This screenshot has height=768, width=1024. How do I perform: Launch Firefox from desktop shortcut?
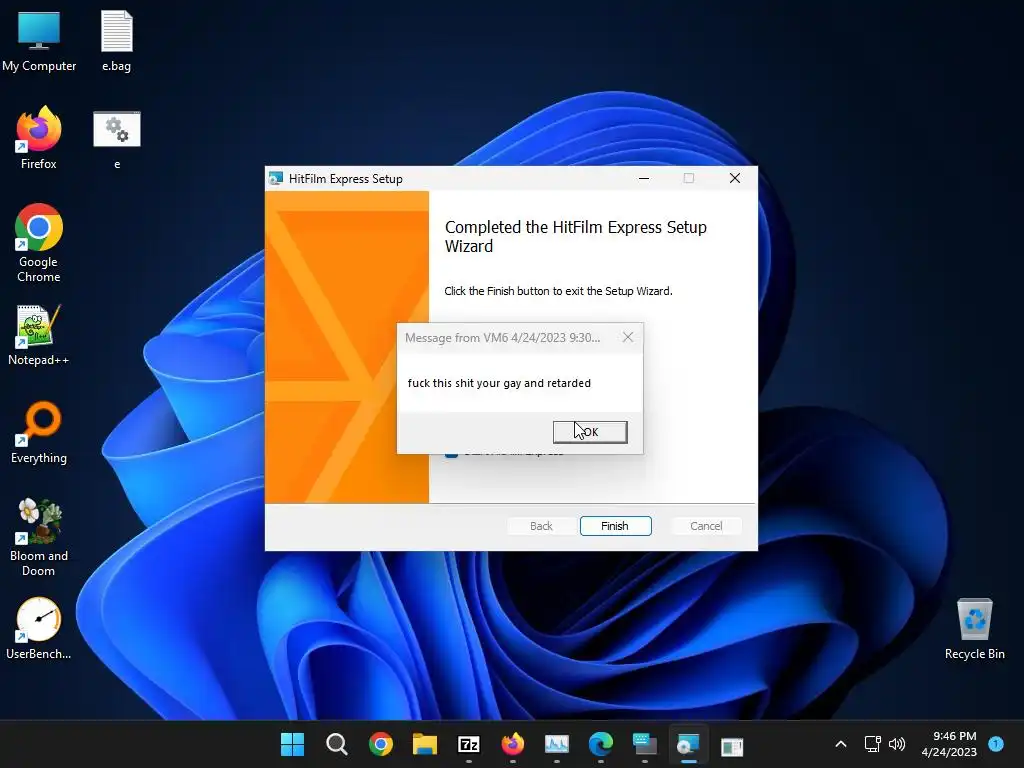tap(39, 138)
